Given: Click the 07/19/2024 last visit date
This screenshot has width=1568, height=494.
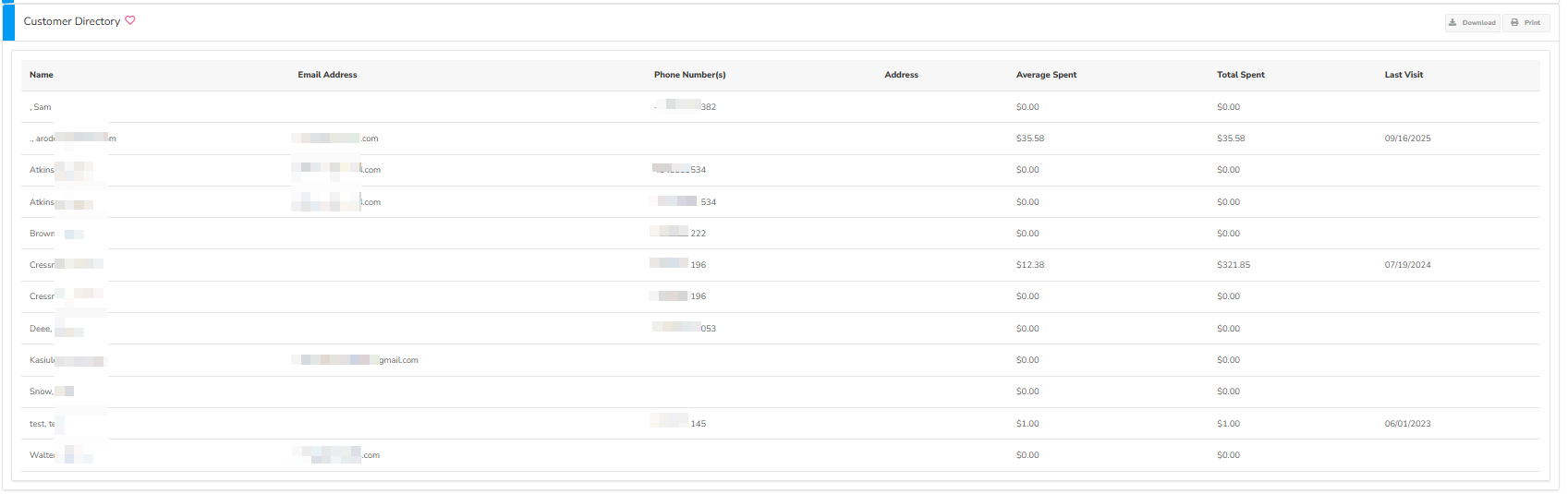Looking at the screenshot, I should click(1406, 265).
